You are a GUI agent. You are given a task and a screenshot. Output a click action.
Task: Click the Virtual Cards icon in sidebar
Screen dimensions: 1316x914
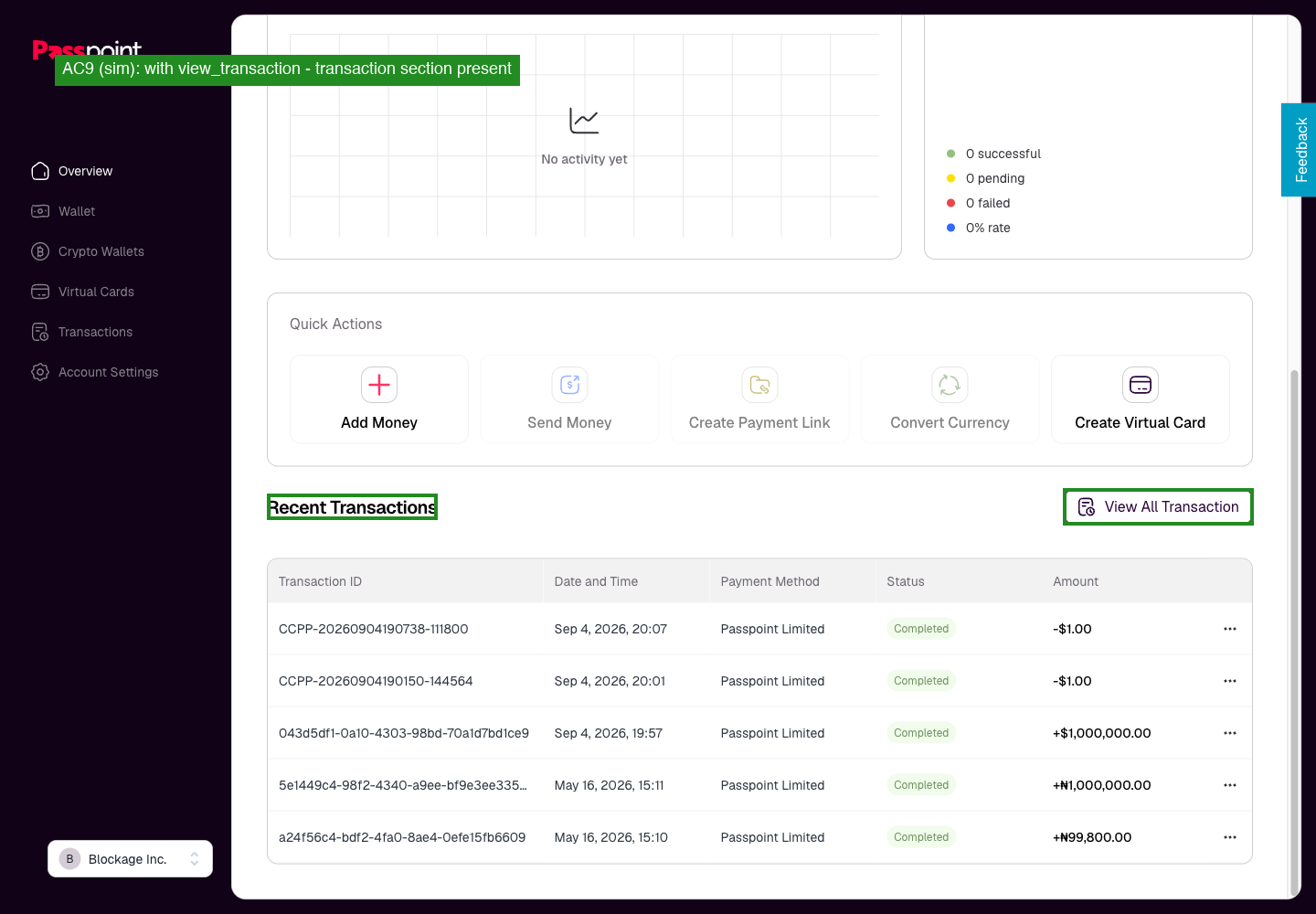40,292
